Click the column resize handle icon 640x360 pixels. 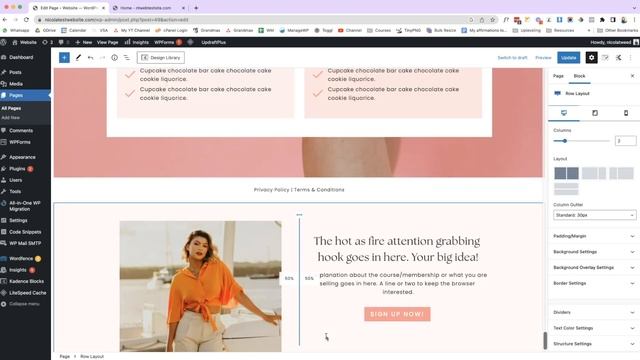point(299,215)
